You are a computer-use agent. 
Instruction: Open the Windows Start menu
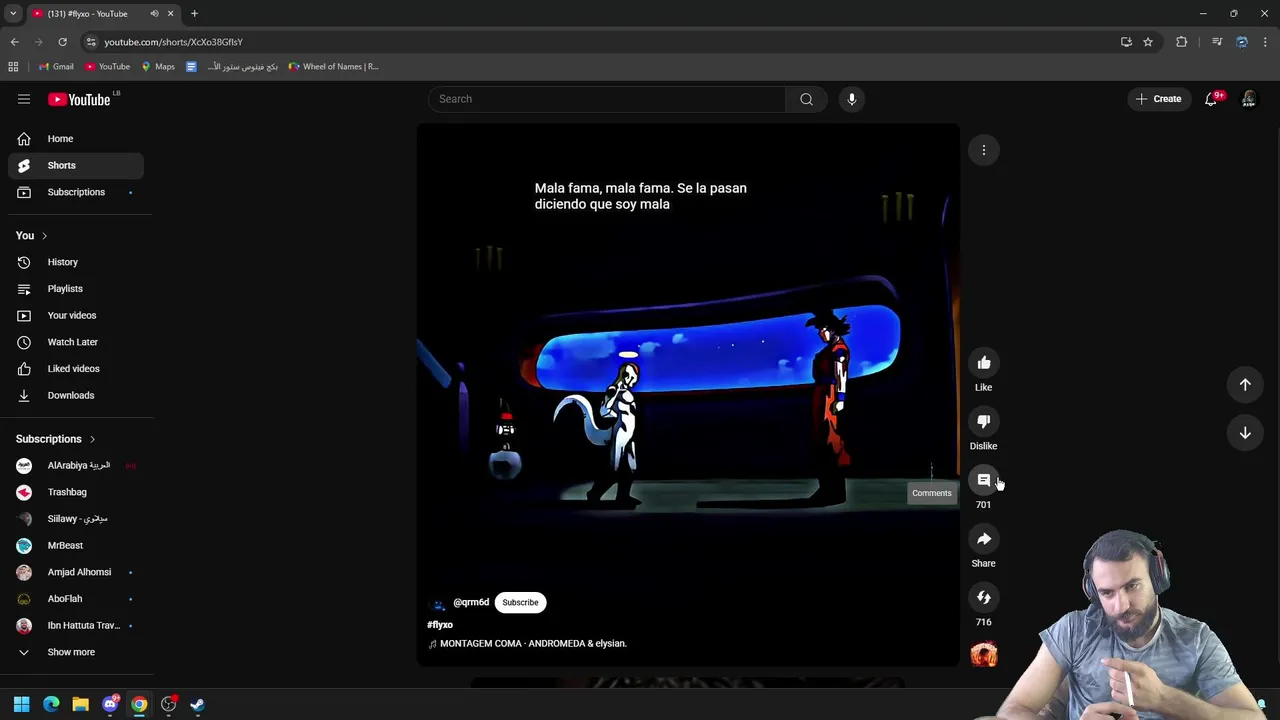[x=22, y=705]
